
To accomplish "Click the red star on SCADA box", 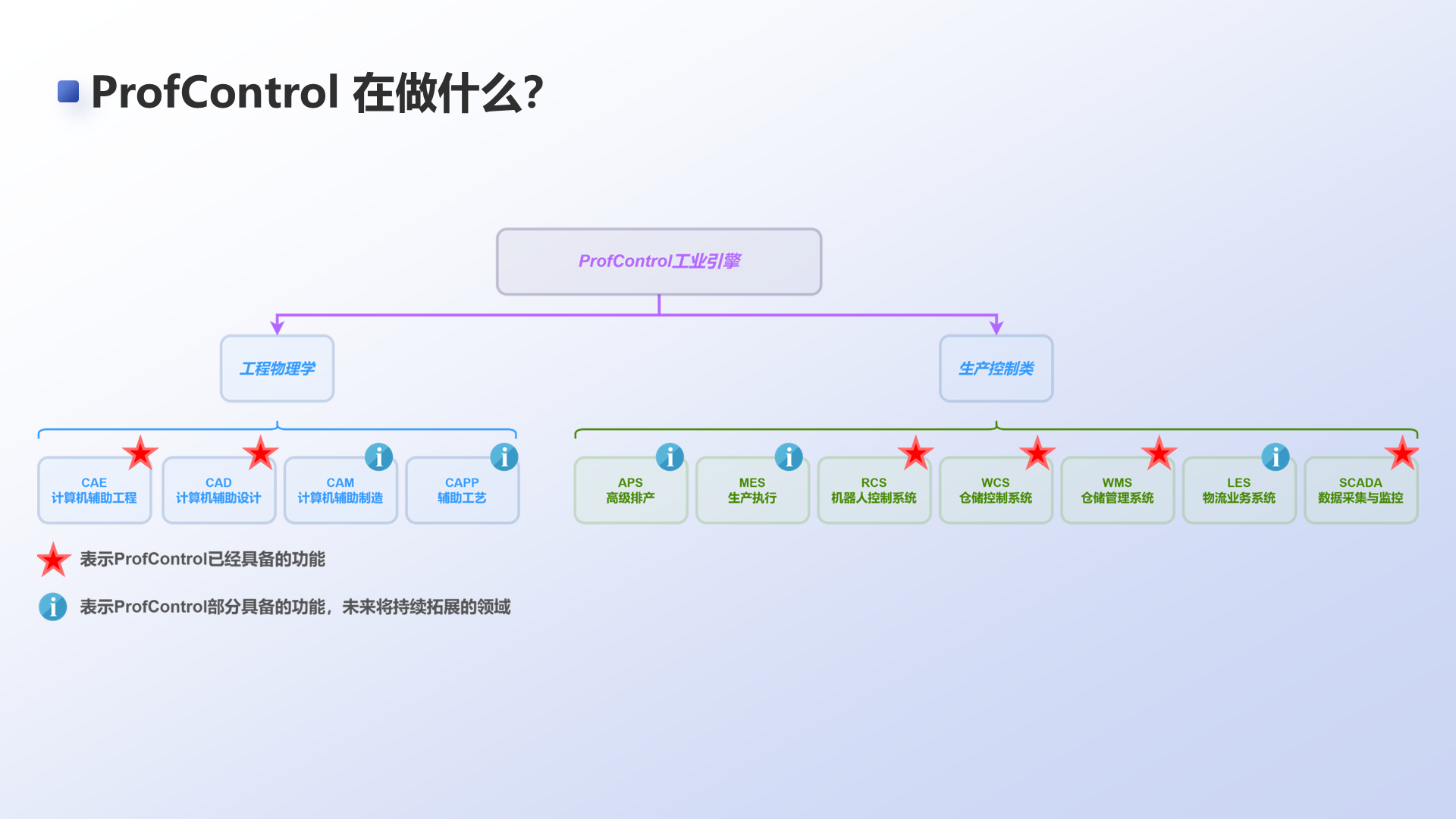I will (x=1401, y=454).
